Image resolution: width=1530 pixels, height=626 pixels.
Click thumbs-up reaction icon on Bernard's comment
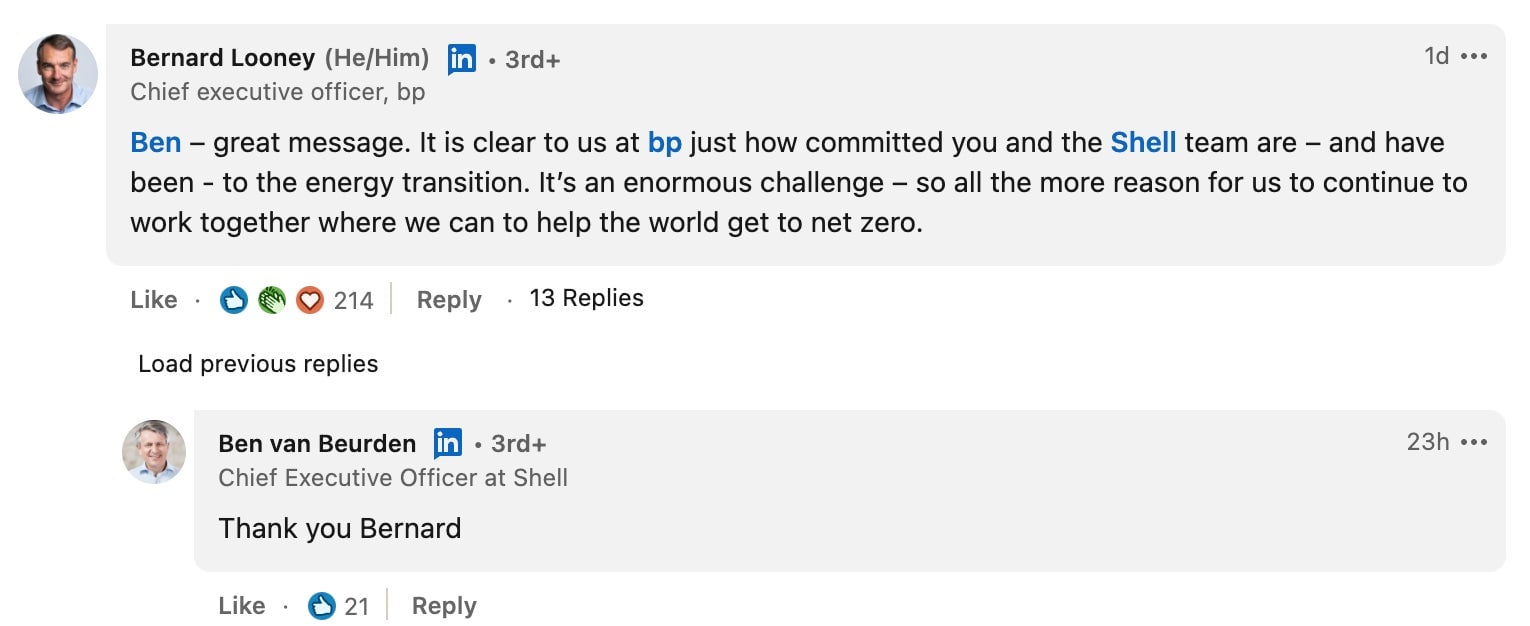pyautogui.click(x=234, y=300)
